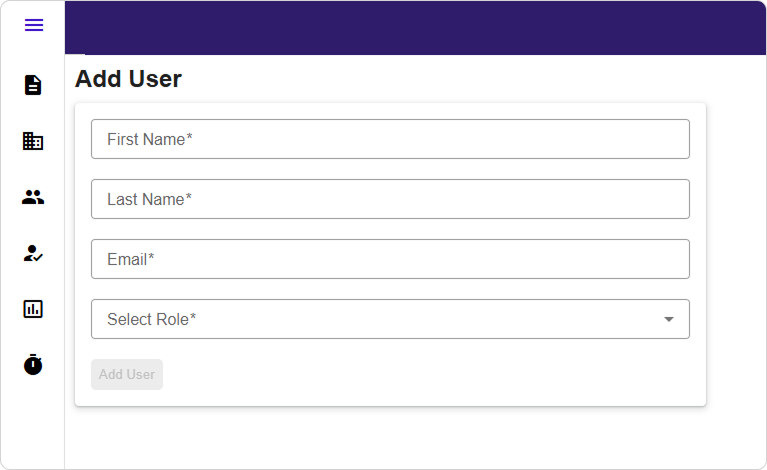
Task: Click the stopwatch timer icon
Action: click(x=33, y=364)
